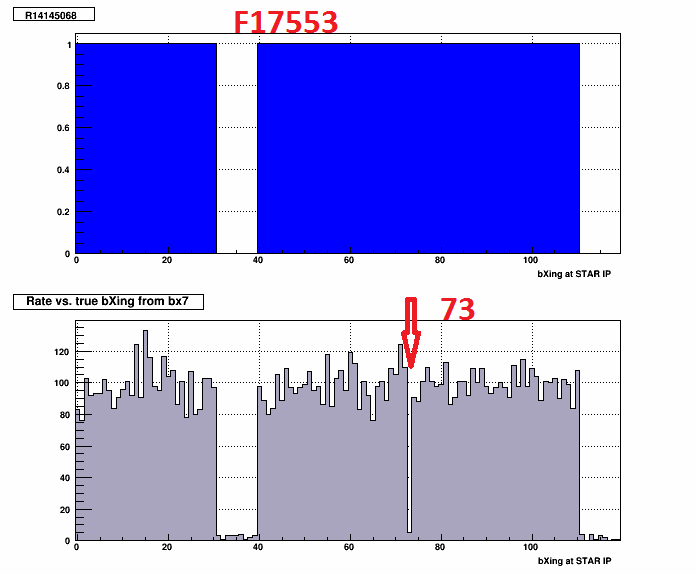Click the y-axis value 0.4 on top plot
696x574 pixels.
(x=63, y=170)
